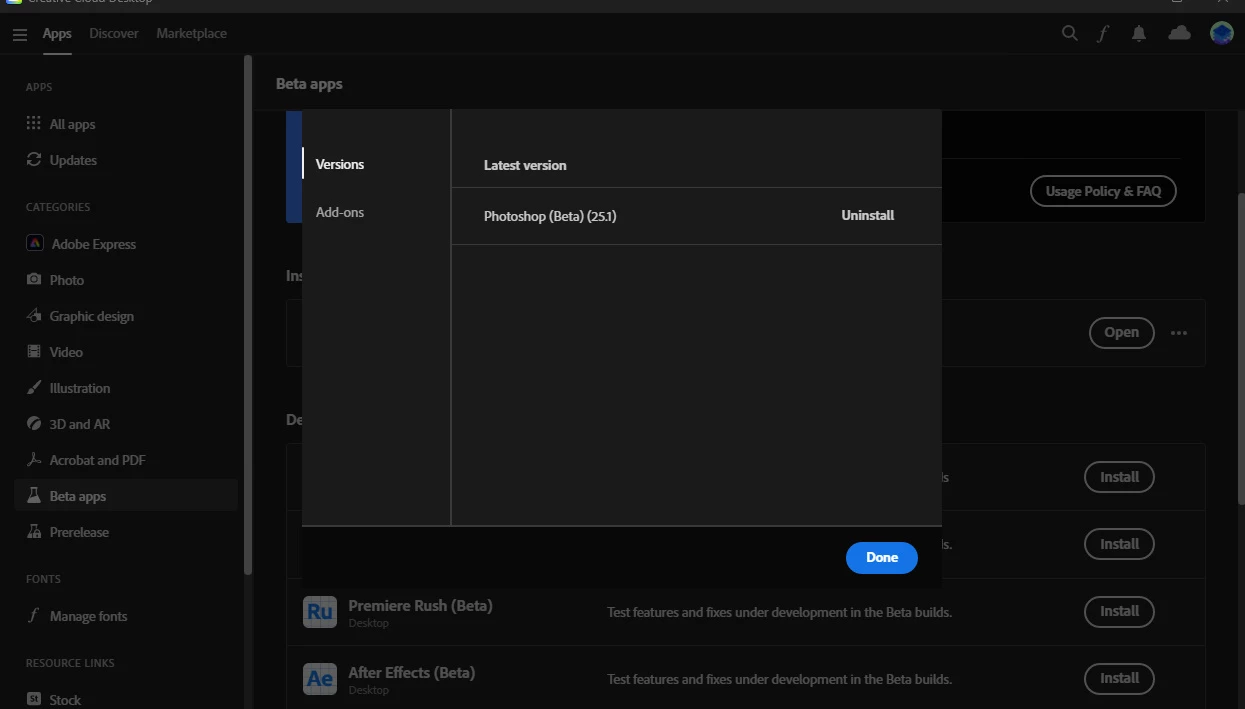1245x709 pixels.
Task: Install After Effects (Beta)
Action: coord(1119,678)
